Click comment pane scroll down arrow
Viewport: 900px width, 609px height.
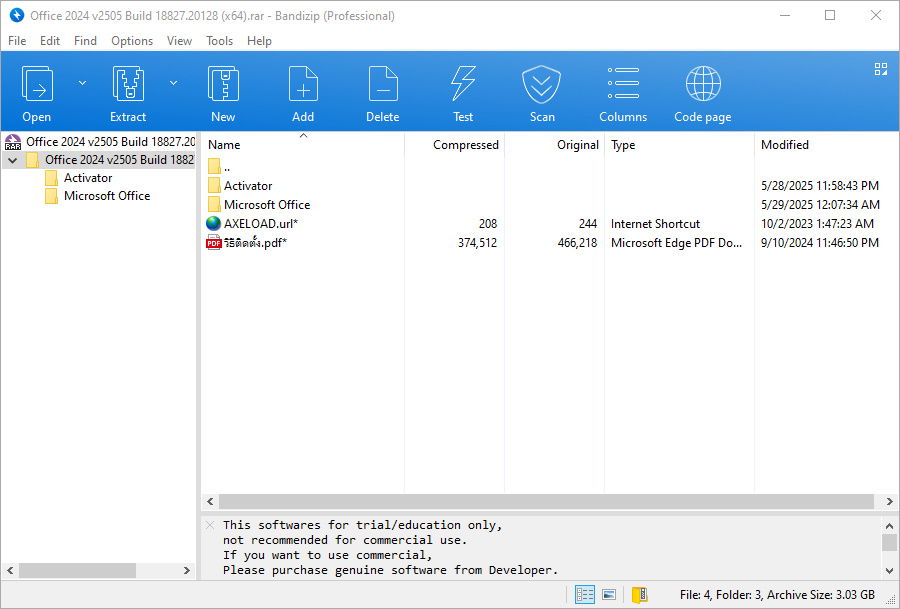(x=890, y=571)
